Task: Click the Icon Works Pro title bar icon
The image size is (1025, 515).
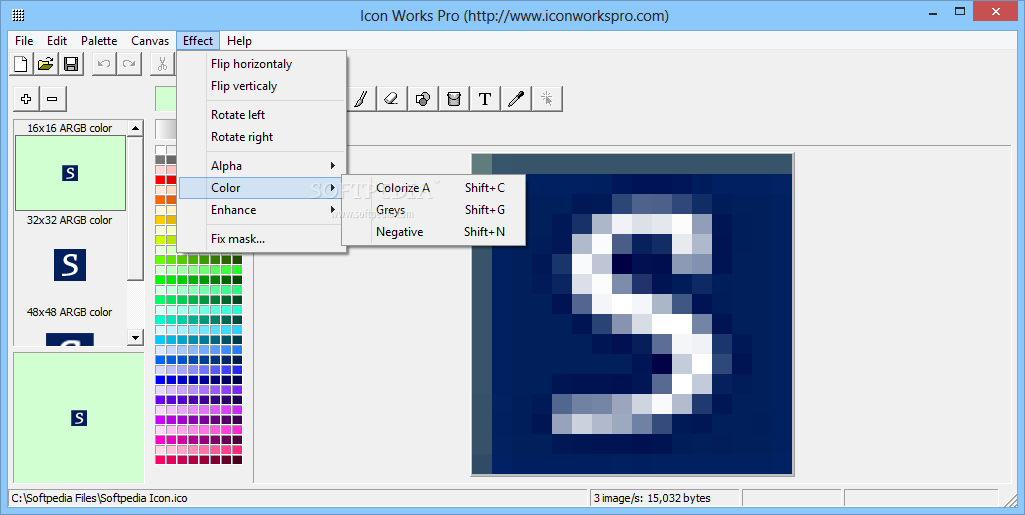Action: (x=19, y=16)
